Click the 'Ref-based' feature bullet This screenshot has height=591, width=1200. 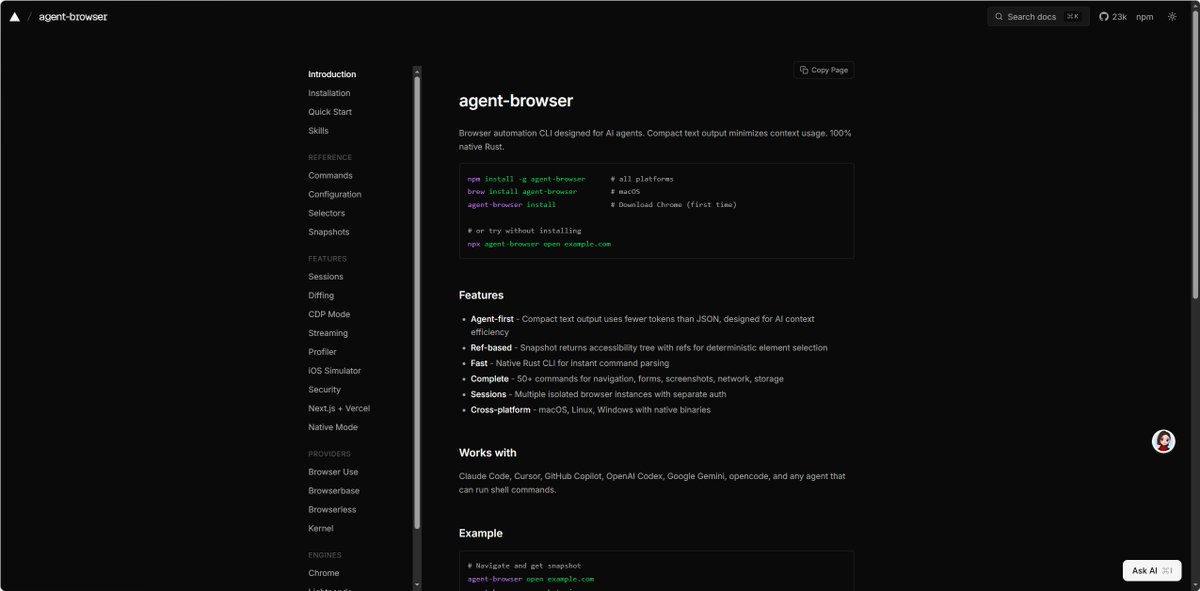tap(649, 348)
